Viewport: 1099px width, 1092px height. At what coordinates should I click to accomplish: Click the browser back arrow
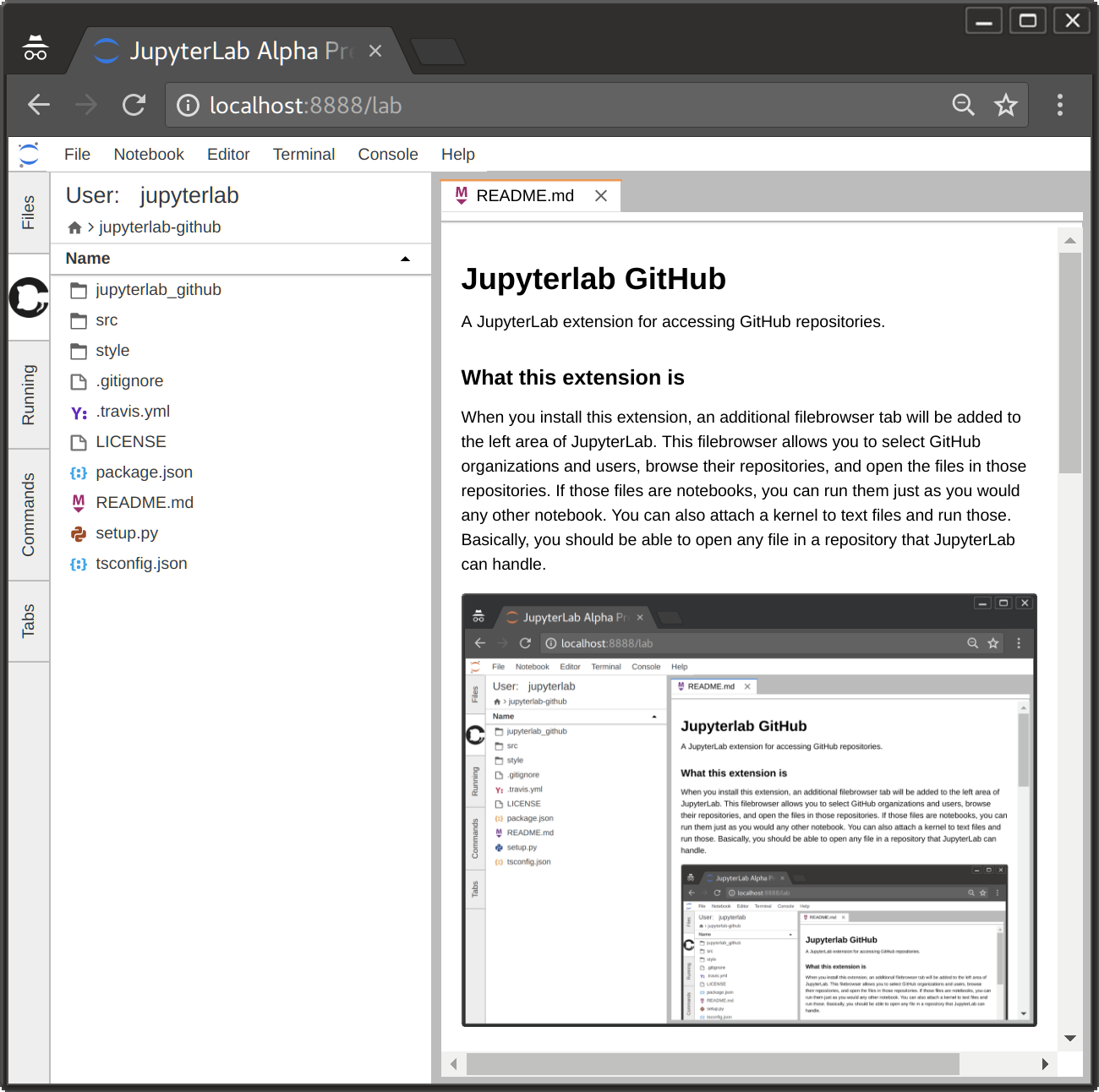point(39,105)
